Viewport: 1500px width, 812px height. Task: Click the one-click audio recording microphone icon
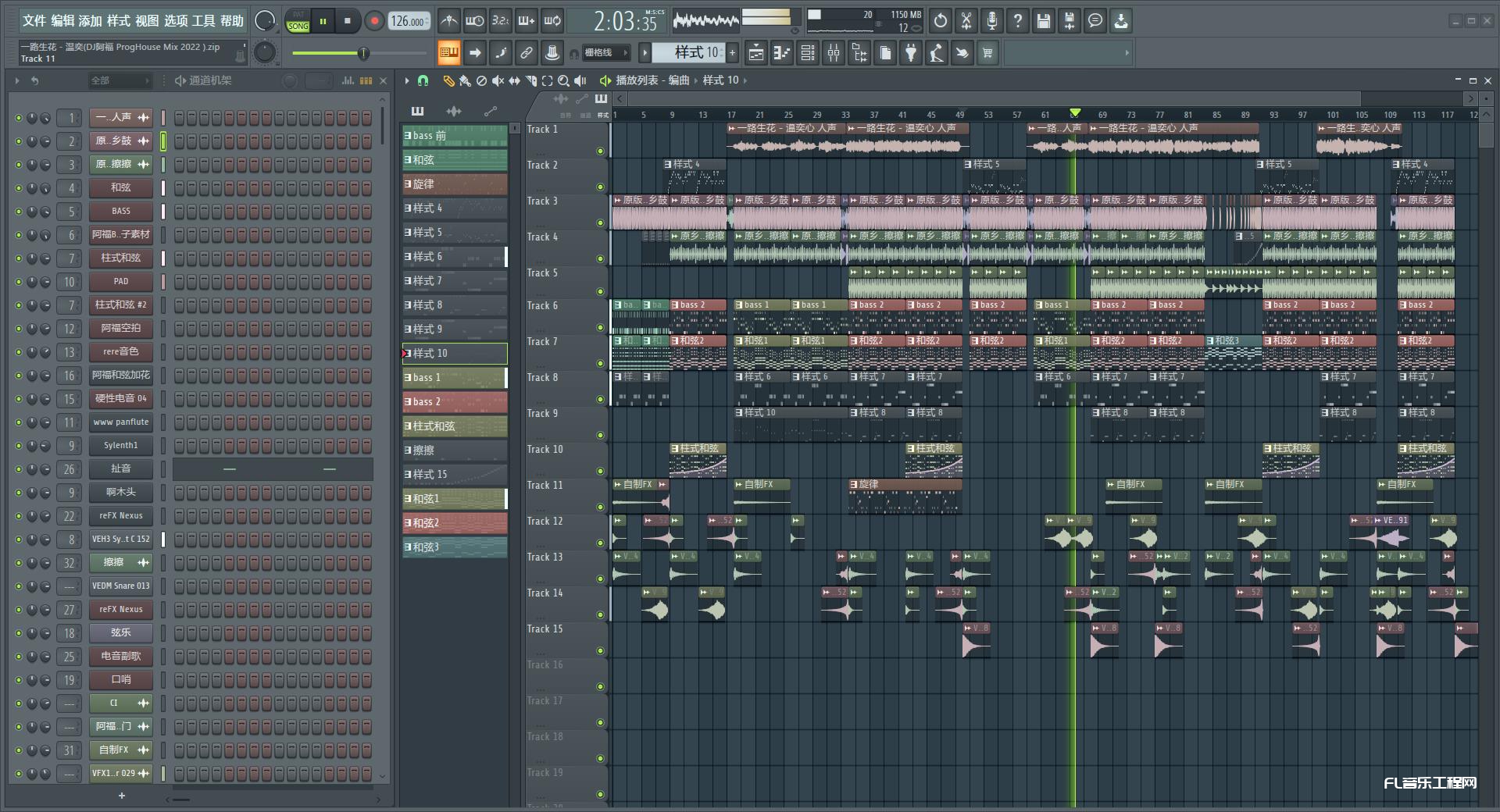click(x=992, y=21)
